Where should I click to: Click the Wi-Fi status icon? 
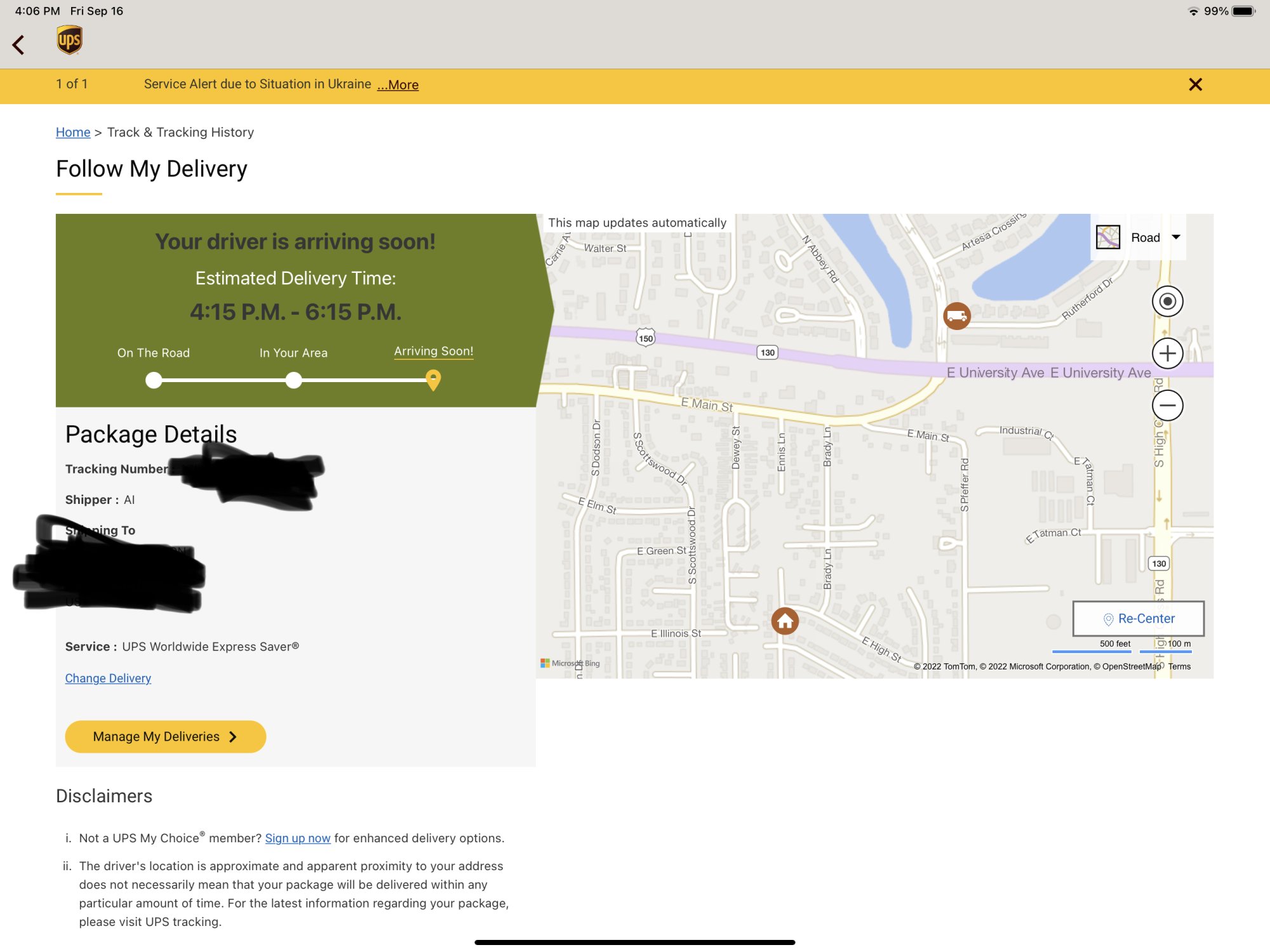(x=1193, y=11)
